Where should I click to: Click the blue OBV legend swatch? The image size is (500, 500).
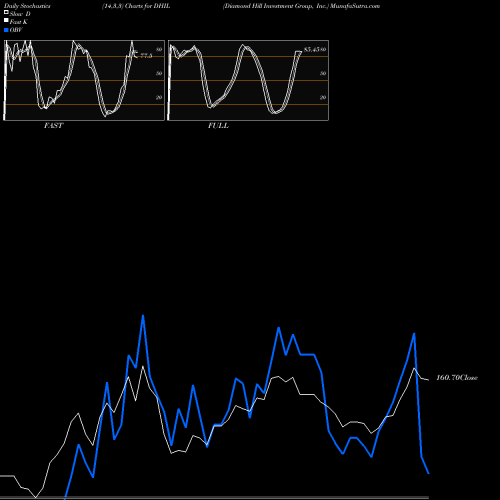tap(6, 30)
